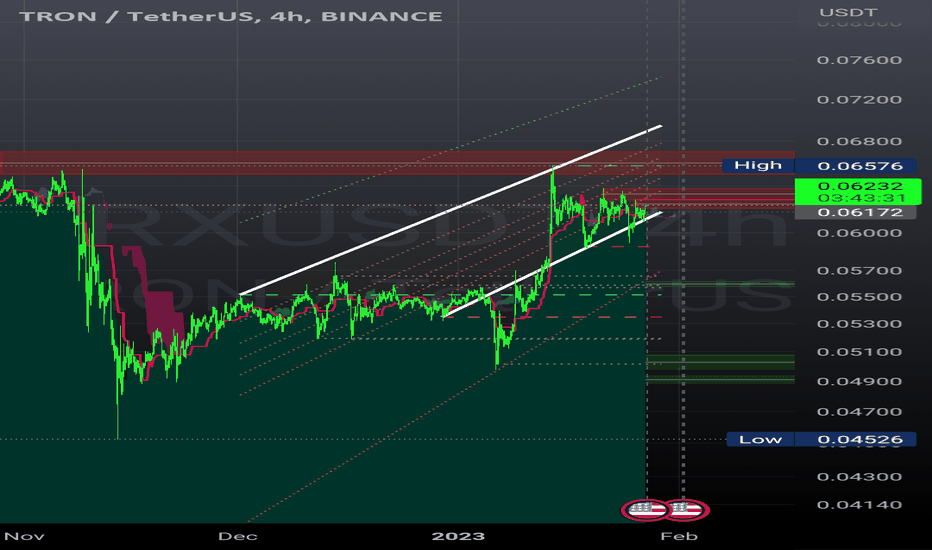Click the Low label tag
Viewport: 932px width, 550px height.
760,439
